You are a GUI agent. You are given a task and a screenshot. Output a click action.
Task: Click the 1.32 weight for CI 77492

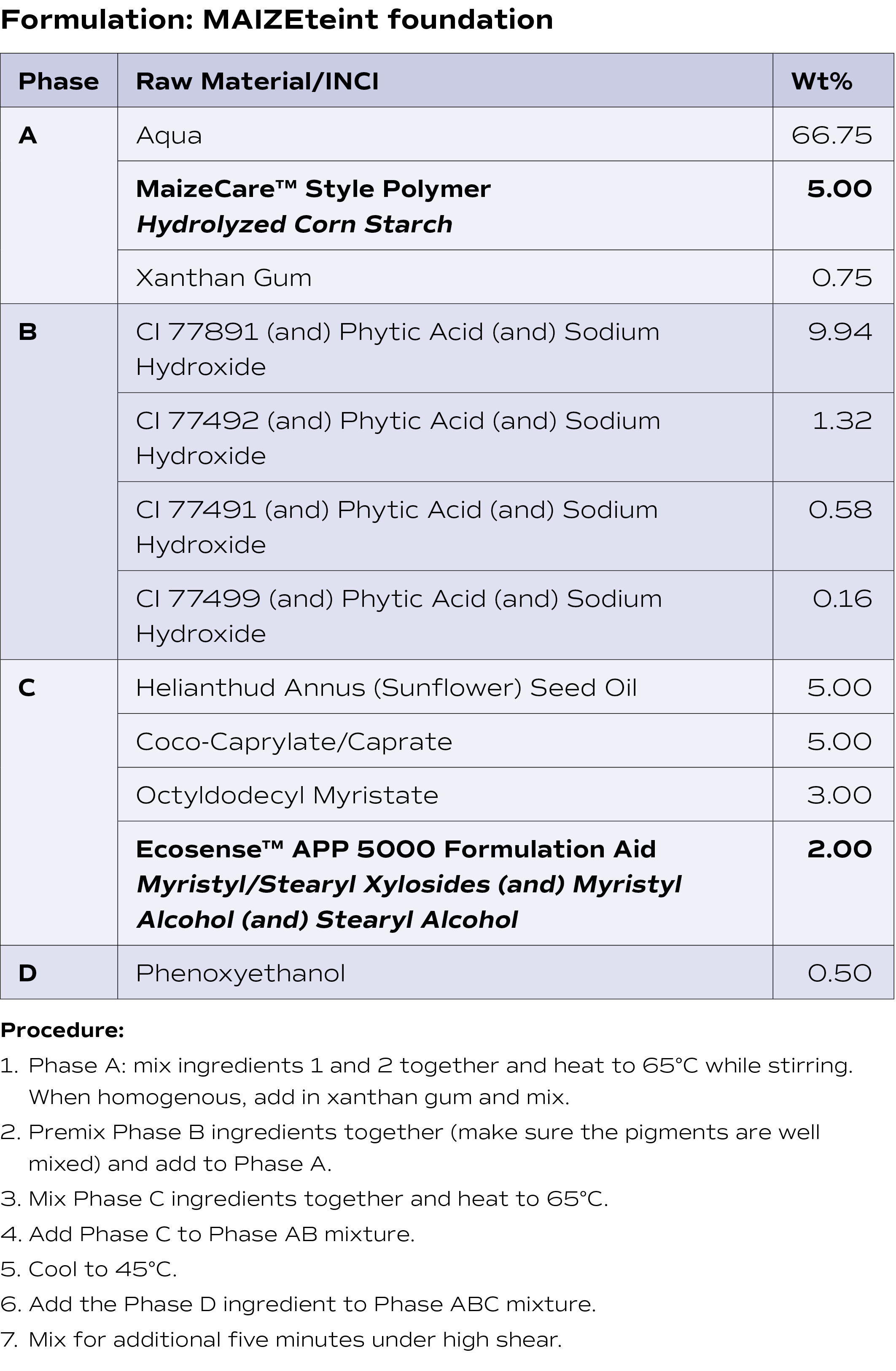pos(842,420)
